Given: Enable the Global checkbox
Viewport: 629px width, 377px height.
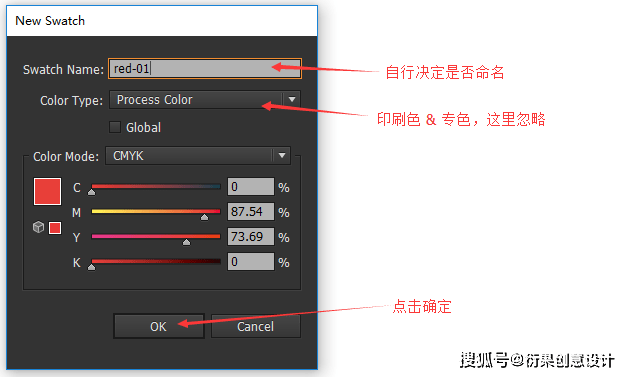Looking at the screenshot, I should [115, 127].
